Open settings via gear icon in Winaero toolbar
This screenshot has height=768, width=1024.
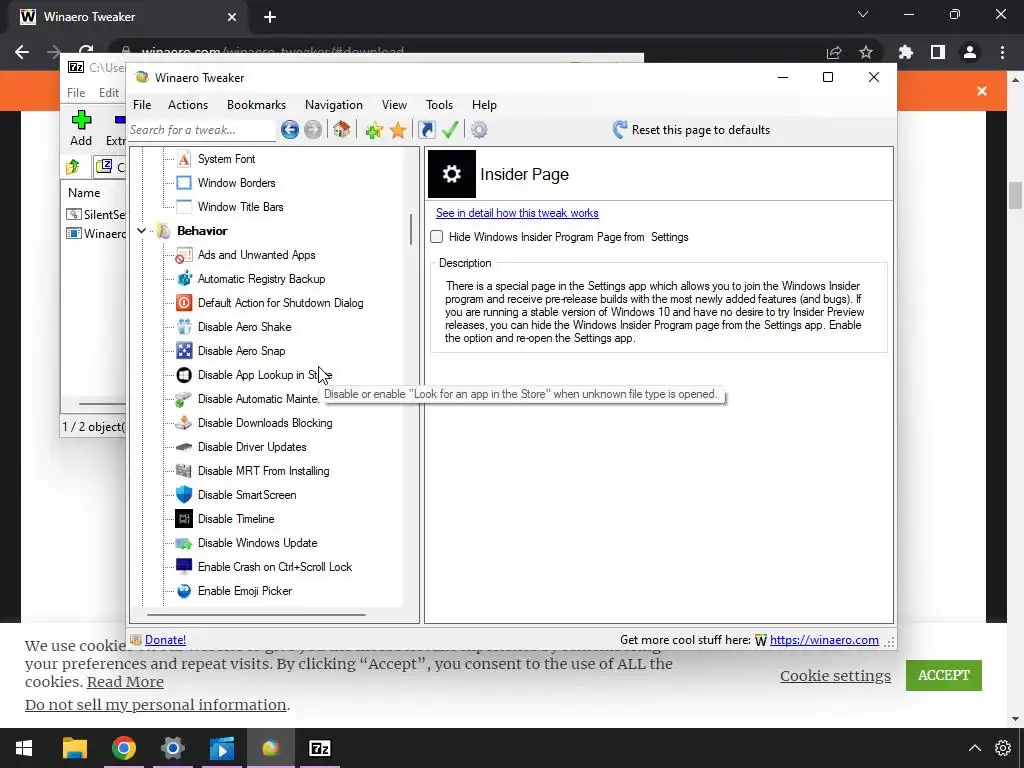479,130
